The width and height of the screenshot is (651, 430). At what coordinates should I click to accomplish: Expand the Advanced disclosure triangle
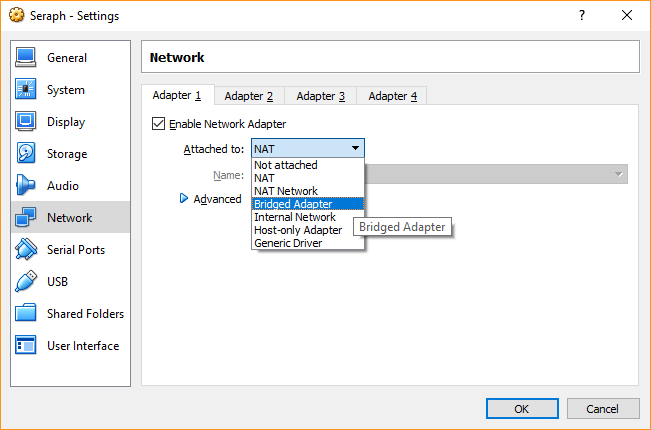(184, 199)
